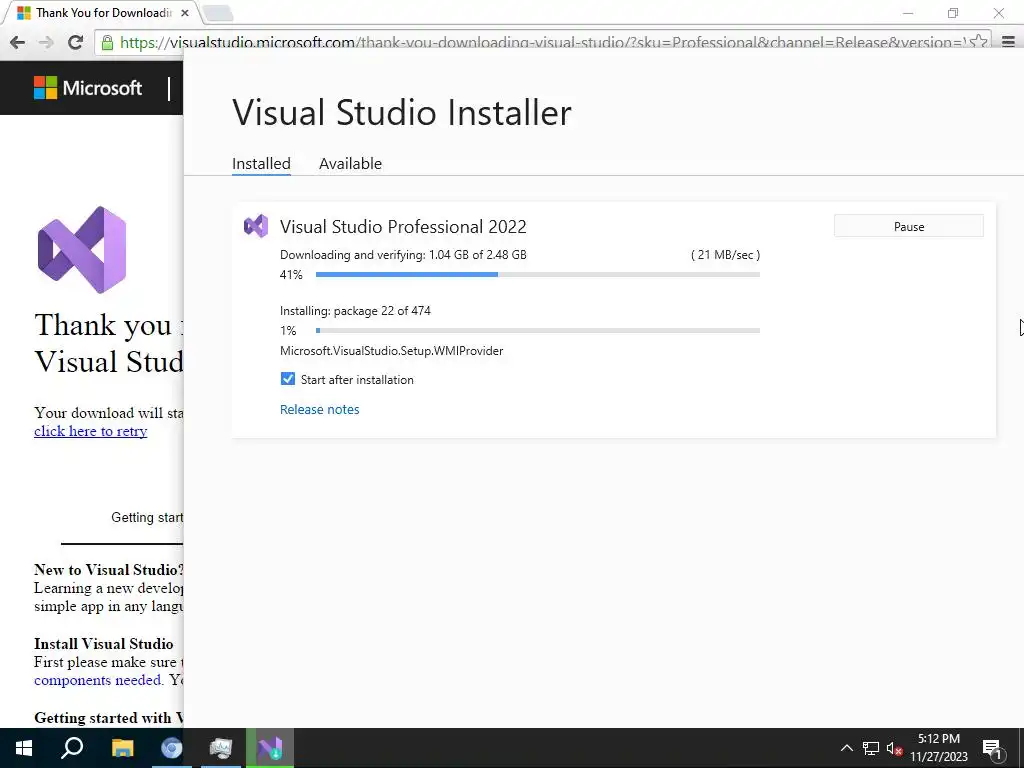This screenshot has height=768, width=1024.
Task: Click the installing package progress bar
Action: pyautogui.click(x=537, y=330)
